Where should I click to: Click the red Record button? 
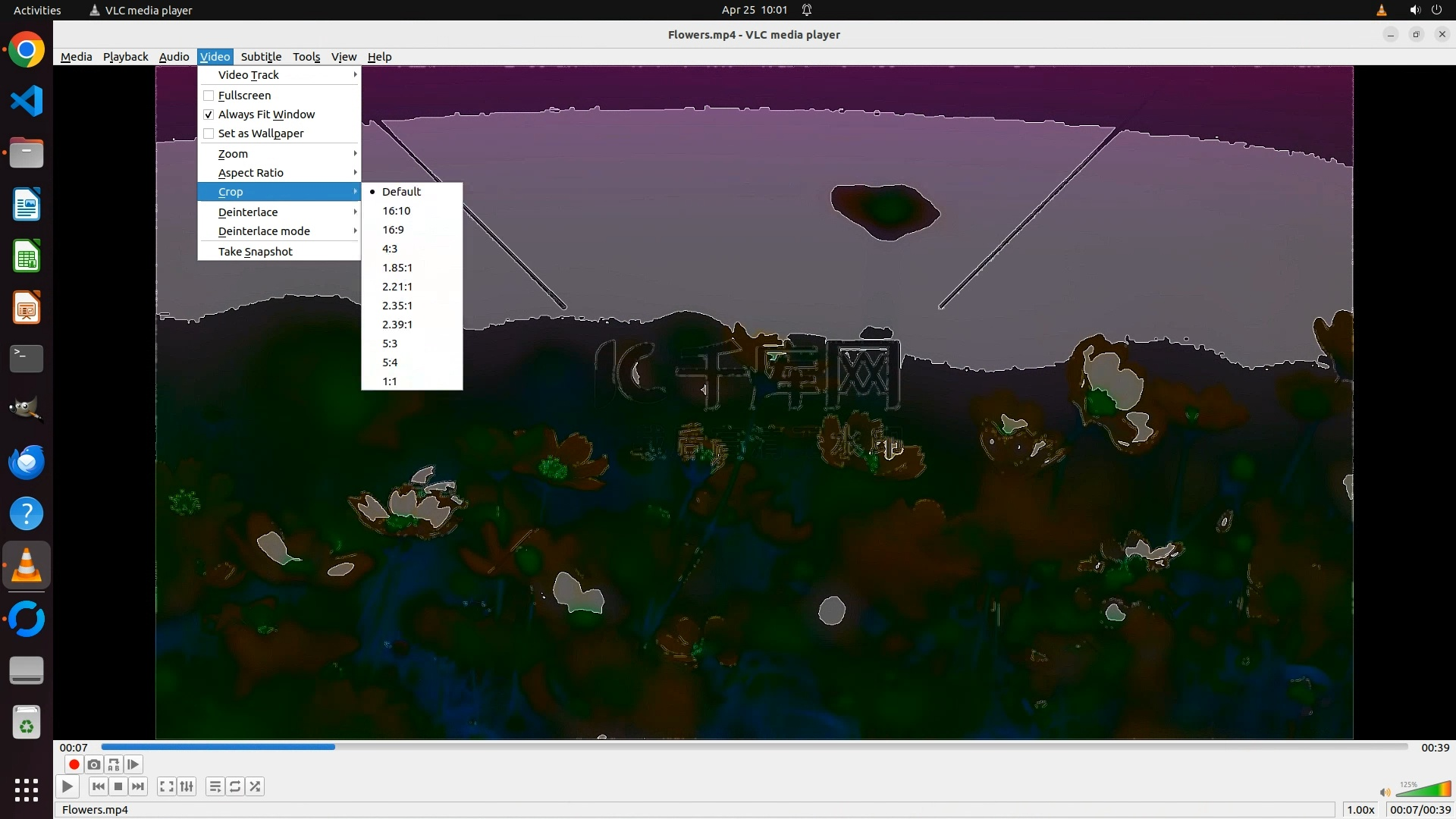click(74, 764)
